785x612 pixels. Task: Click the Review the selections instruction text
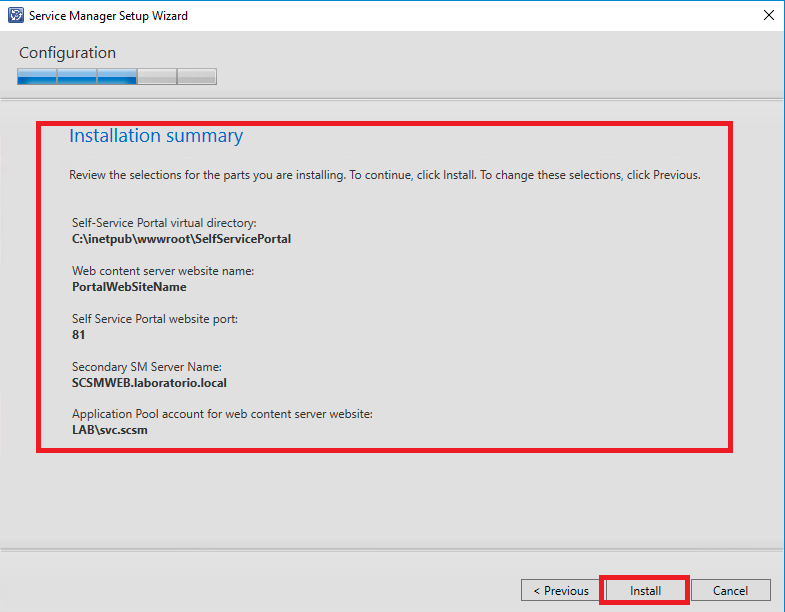[x=384, y=175]
